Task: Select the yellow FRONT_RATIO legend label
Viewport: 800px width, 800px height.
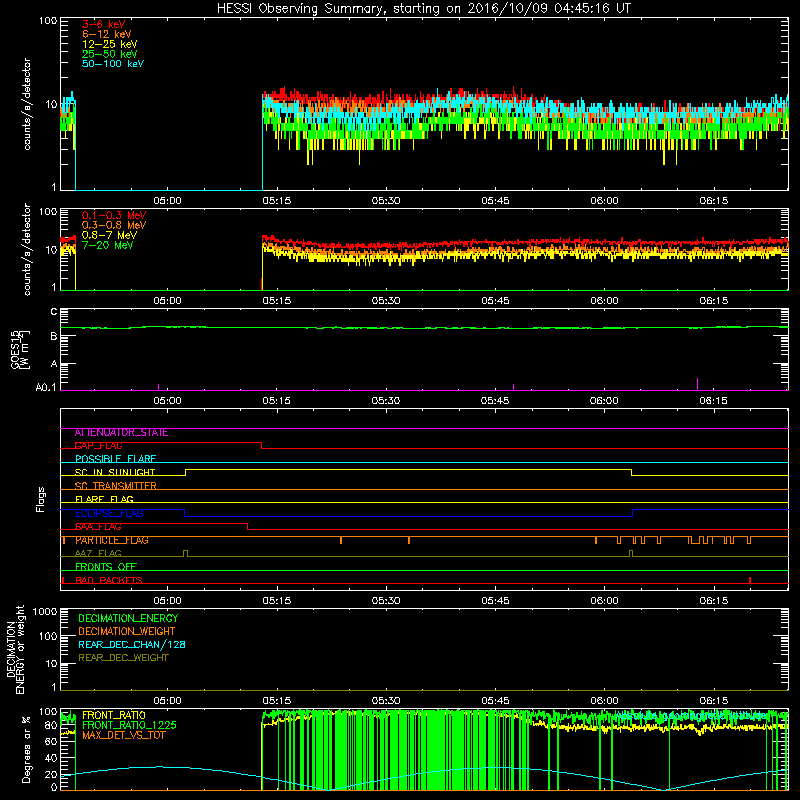Action: coord(114,715)
